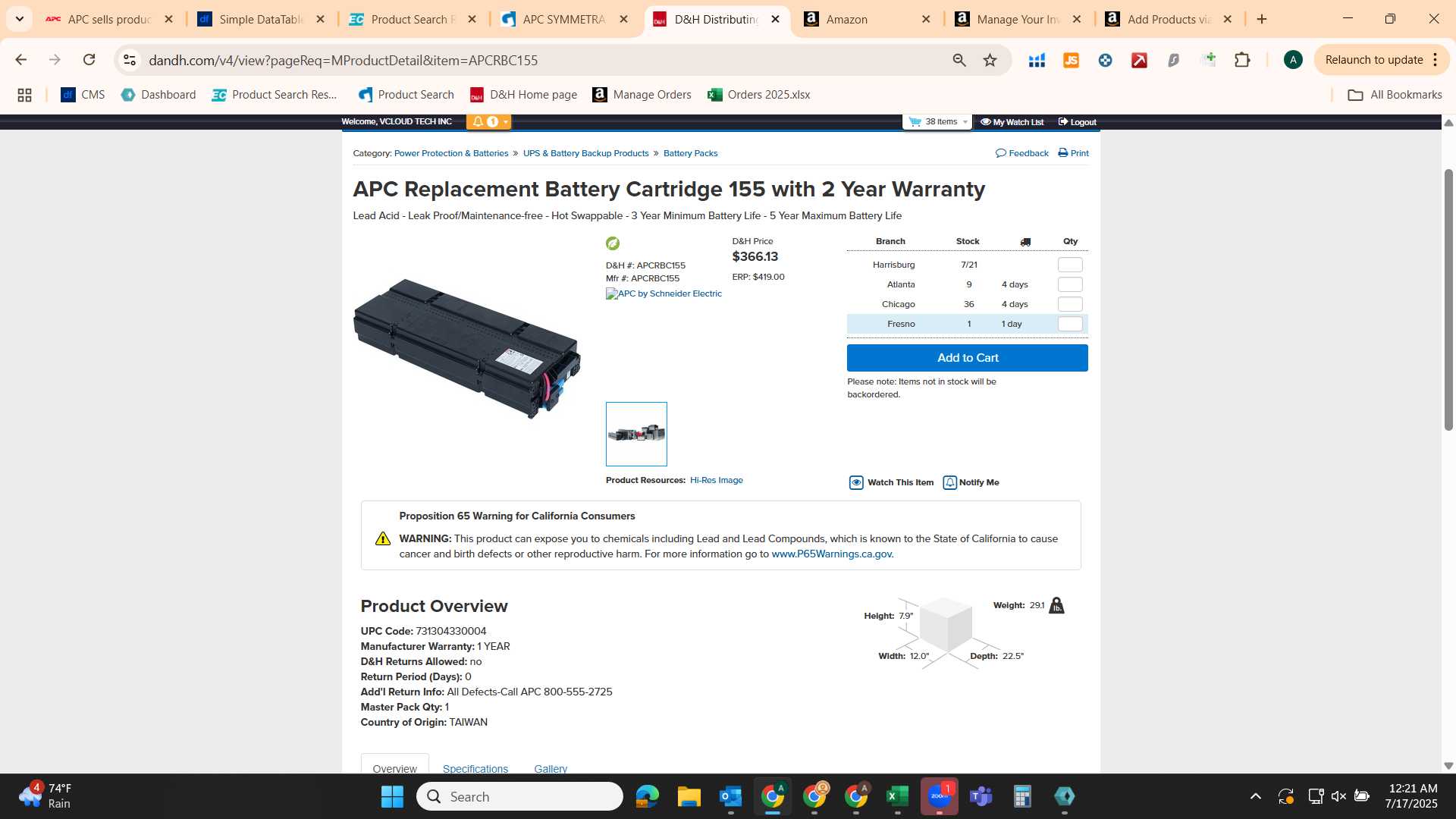Show hidden system tray icons
Image resolution: width=1456 pixels, height=819 pixels.
(x=1256, y=796)
